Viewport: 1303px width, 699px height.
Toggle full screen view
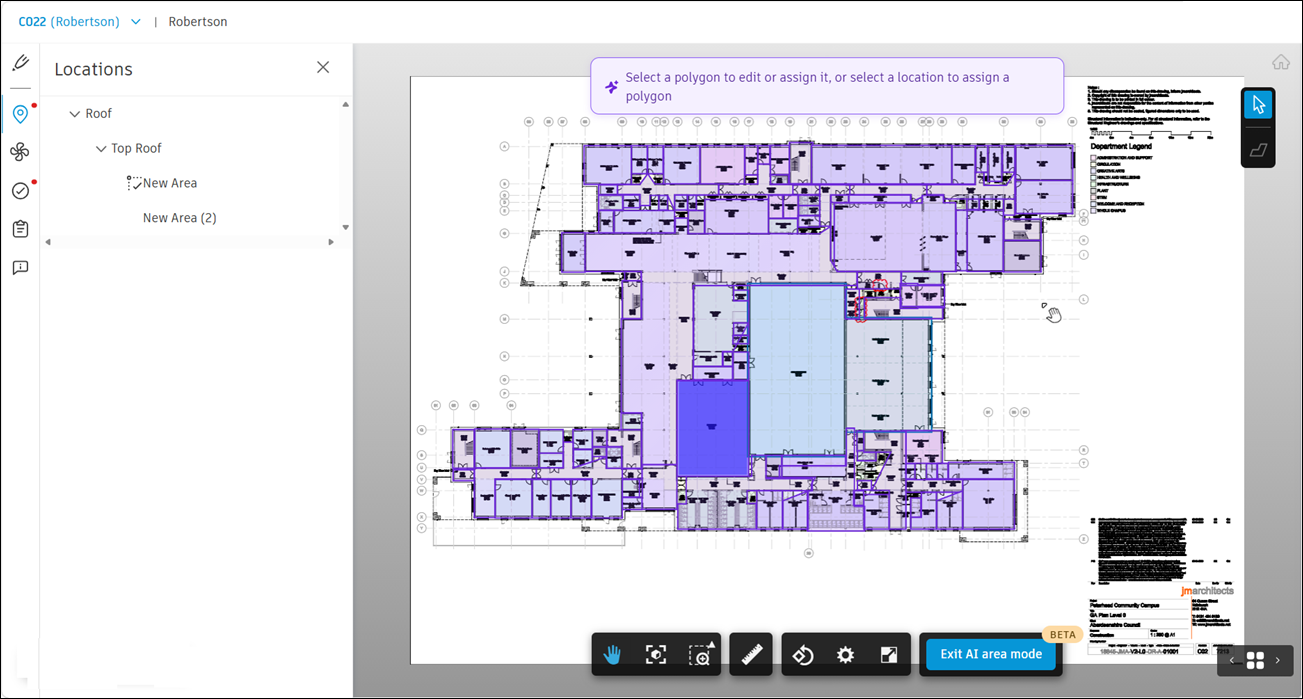coord(889,655)
